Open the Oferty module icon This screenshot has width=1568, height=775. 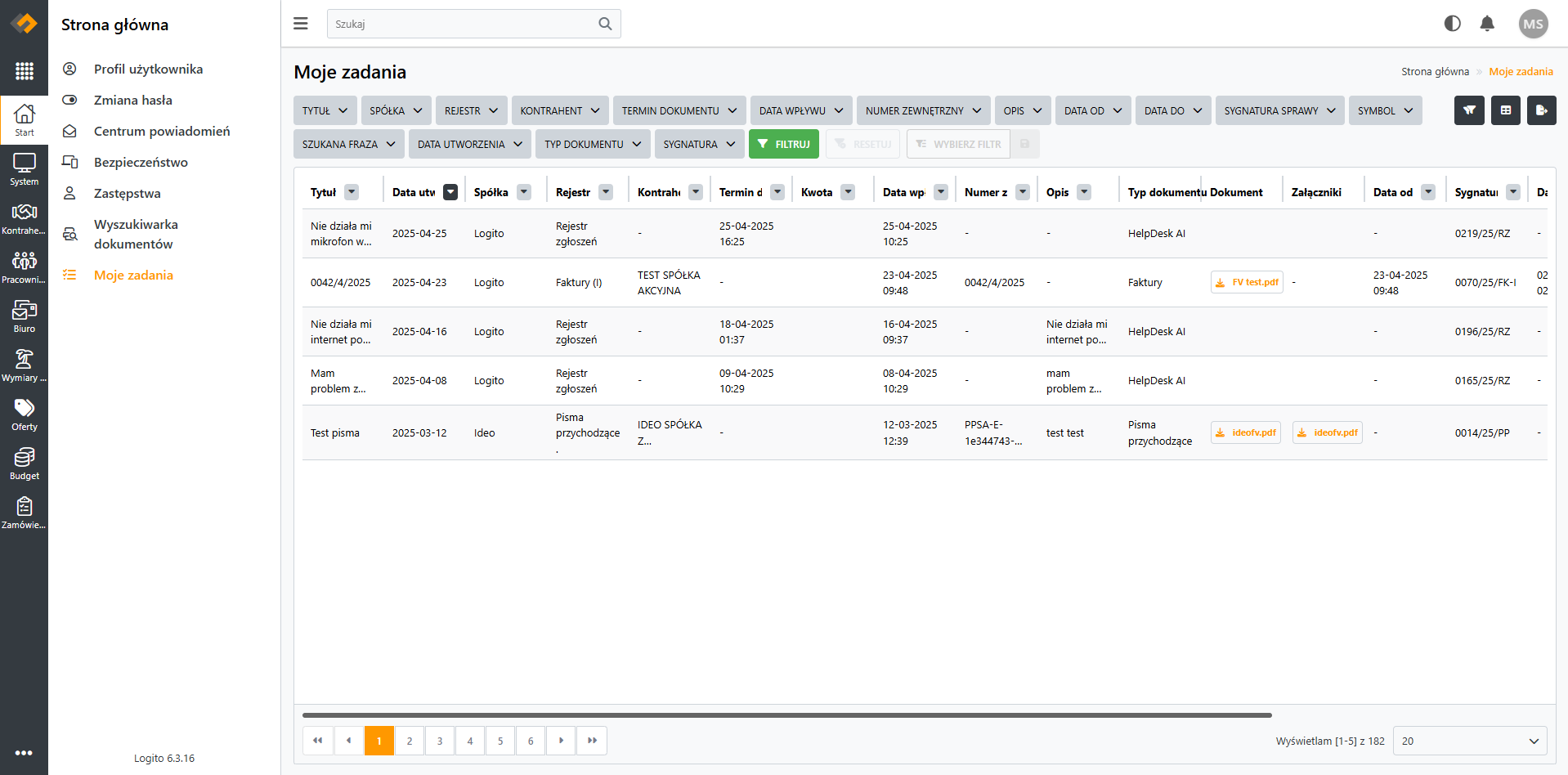(x=25, y=414)
